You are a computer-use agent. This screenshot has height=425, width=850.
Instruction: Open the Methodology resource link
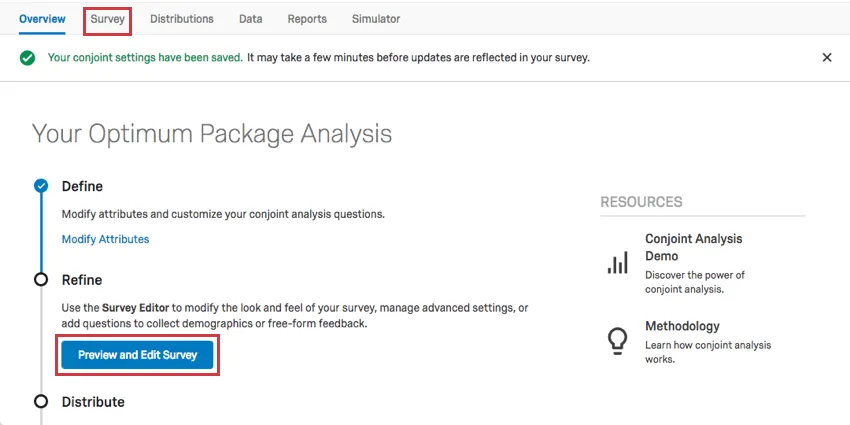[x=682, y=326]
